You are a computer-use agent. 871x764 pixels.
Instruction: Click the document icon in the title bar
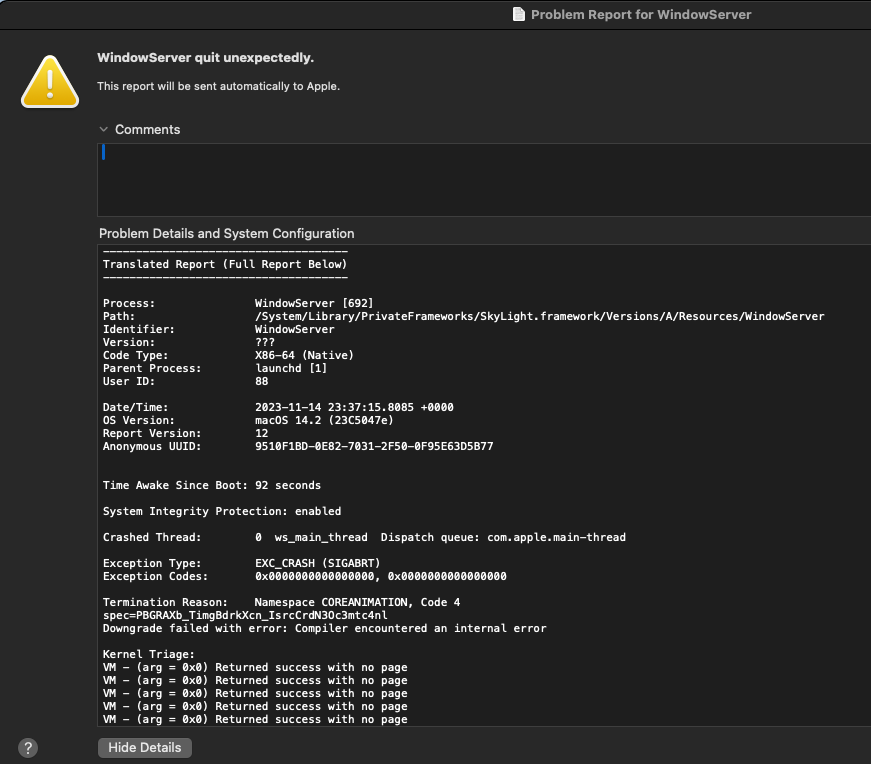pos(518,14)
